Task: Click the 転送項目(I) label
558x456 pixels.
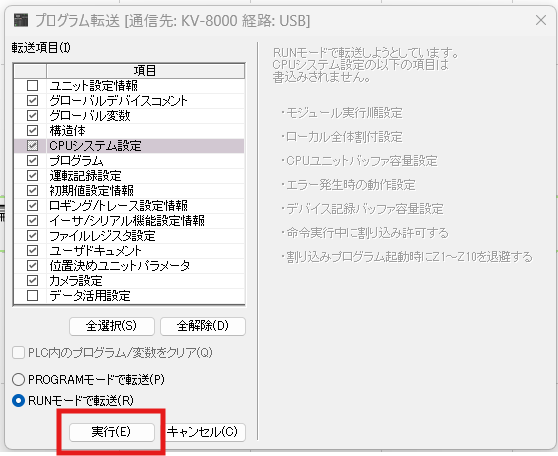Action: (x=41, y=48)
